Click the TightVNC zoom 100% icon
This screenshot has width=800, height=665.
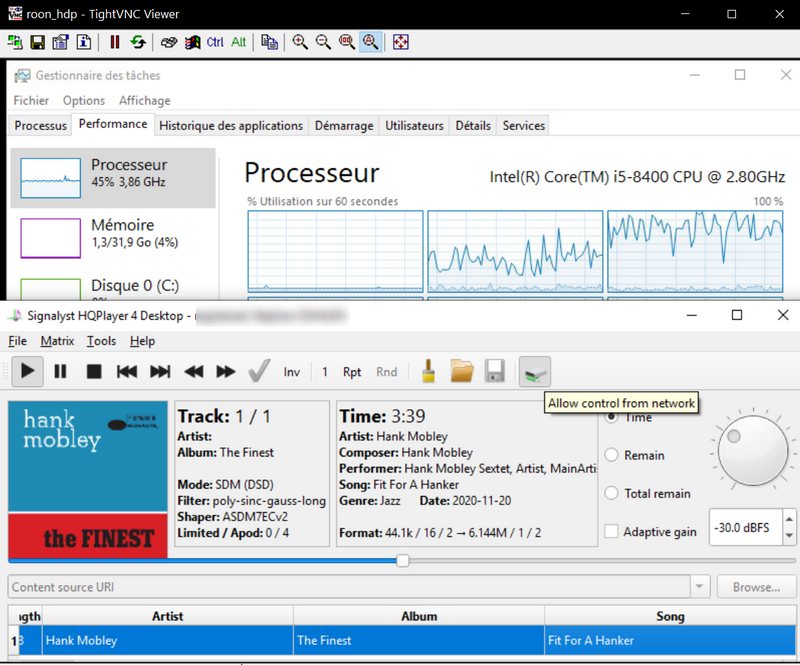pos(347,42)
